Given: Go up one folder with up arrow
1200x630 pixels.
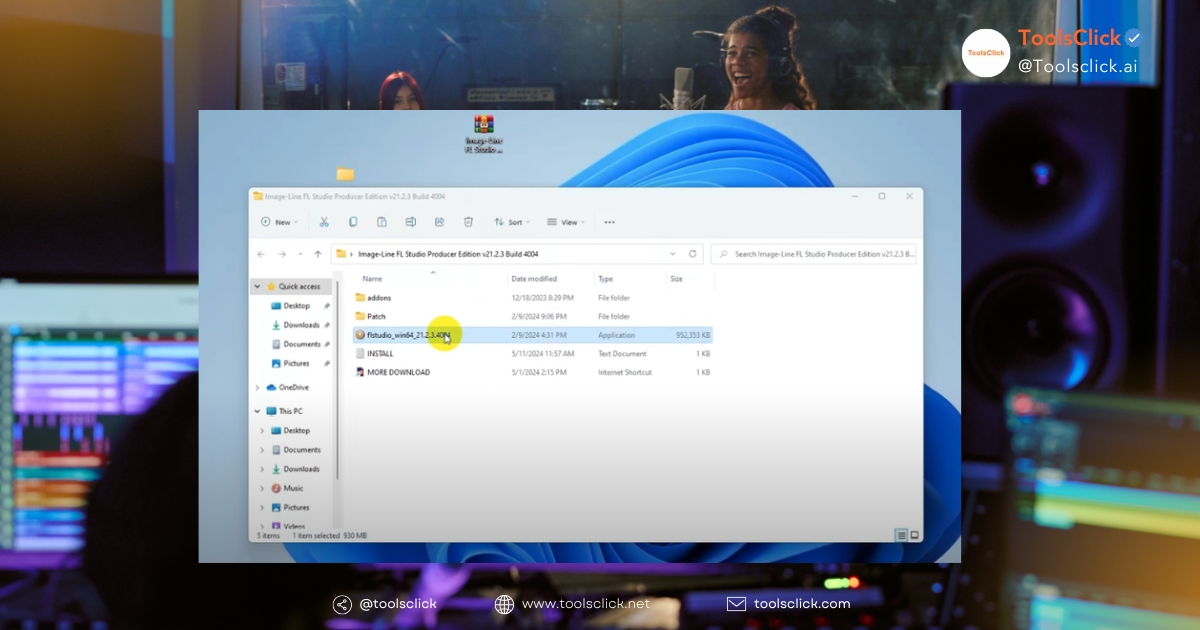Looking at the screenshot, I should [318, 254].
